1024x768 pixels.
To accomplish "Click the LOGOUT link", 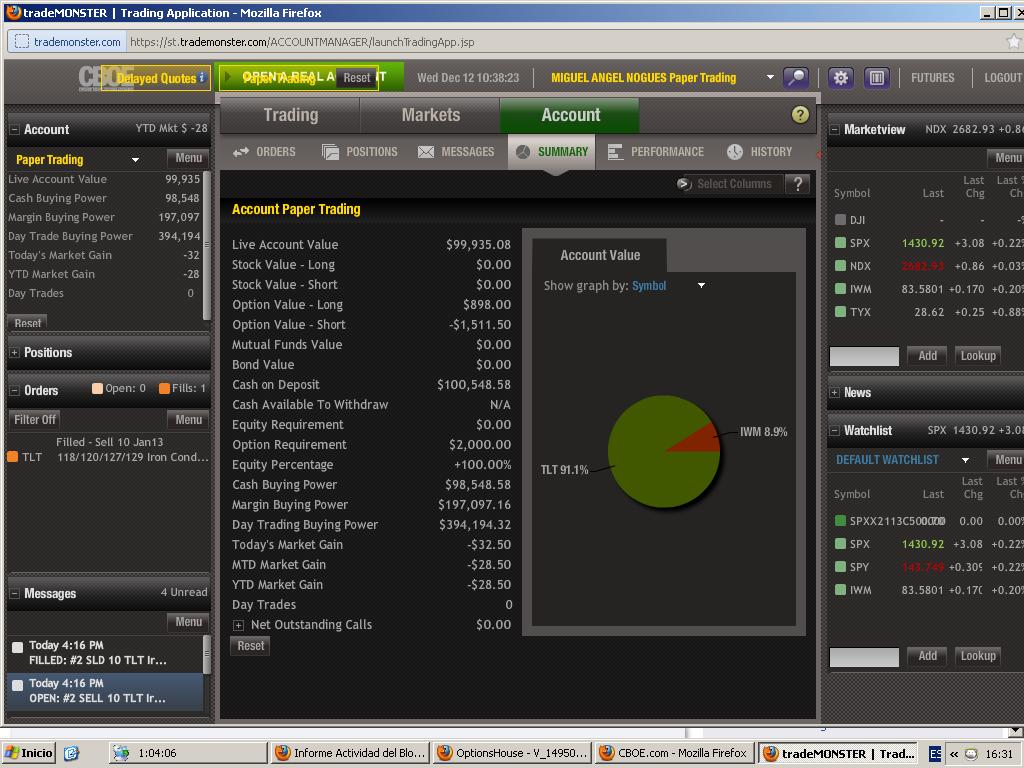I will [1002, 78].
